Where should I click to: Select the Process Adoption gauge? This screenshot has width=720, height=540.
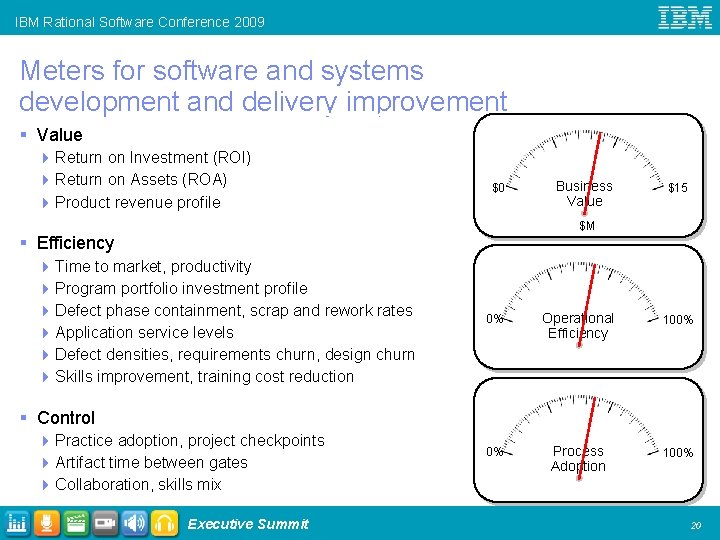[588, 440]
